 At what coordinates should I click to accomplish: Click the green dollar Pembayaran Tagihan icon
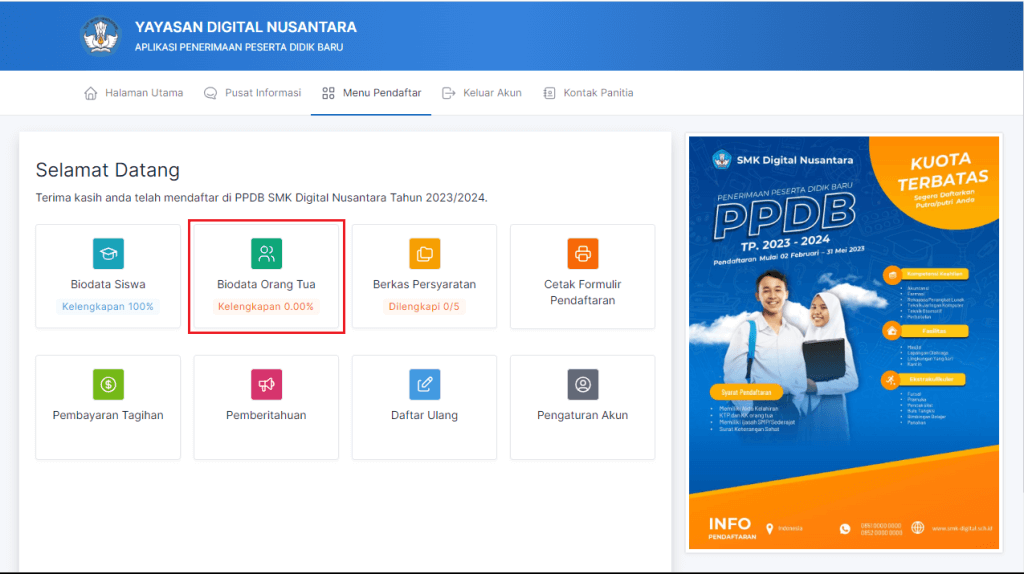tap(108, 384)
